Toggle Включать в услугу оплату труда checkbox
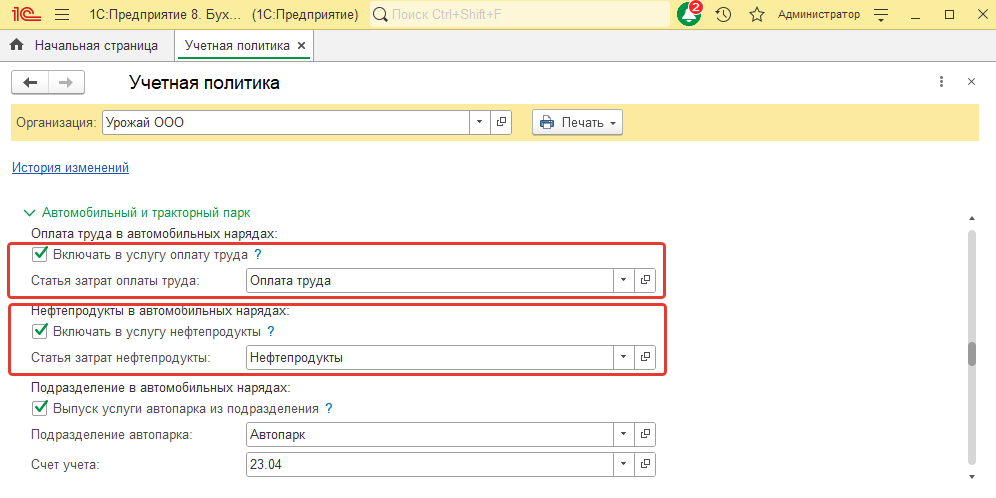The height and width of the screenshot is (498, 996). [40, 255]
